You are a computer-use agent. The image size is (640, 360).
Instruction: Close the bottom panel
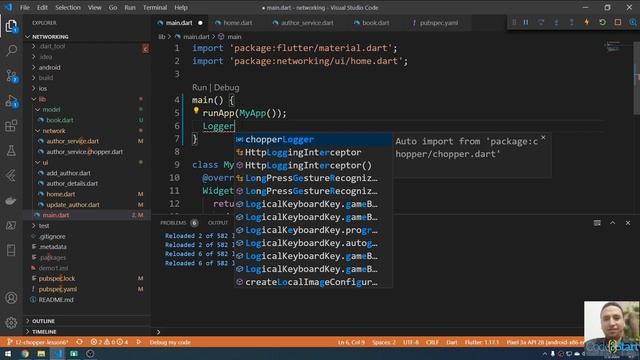[628, 223]
